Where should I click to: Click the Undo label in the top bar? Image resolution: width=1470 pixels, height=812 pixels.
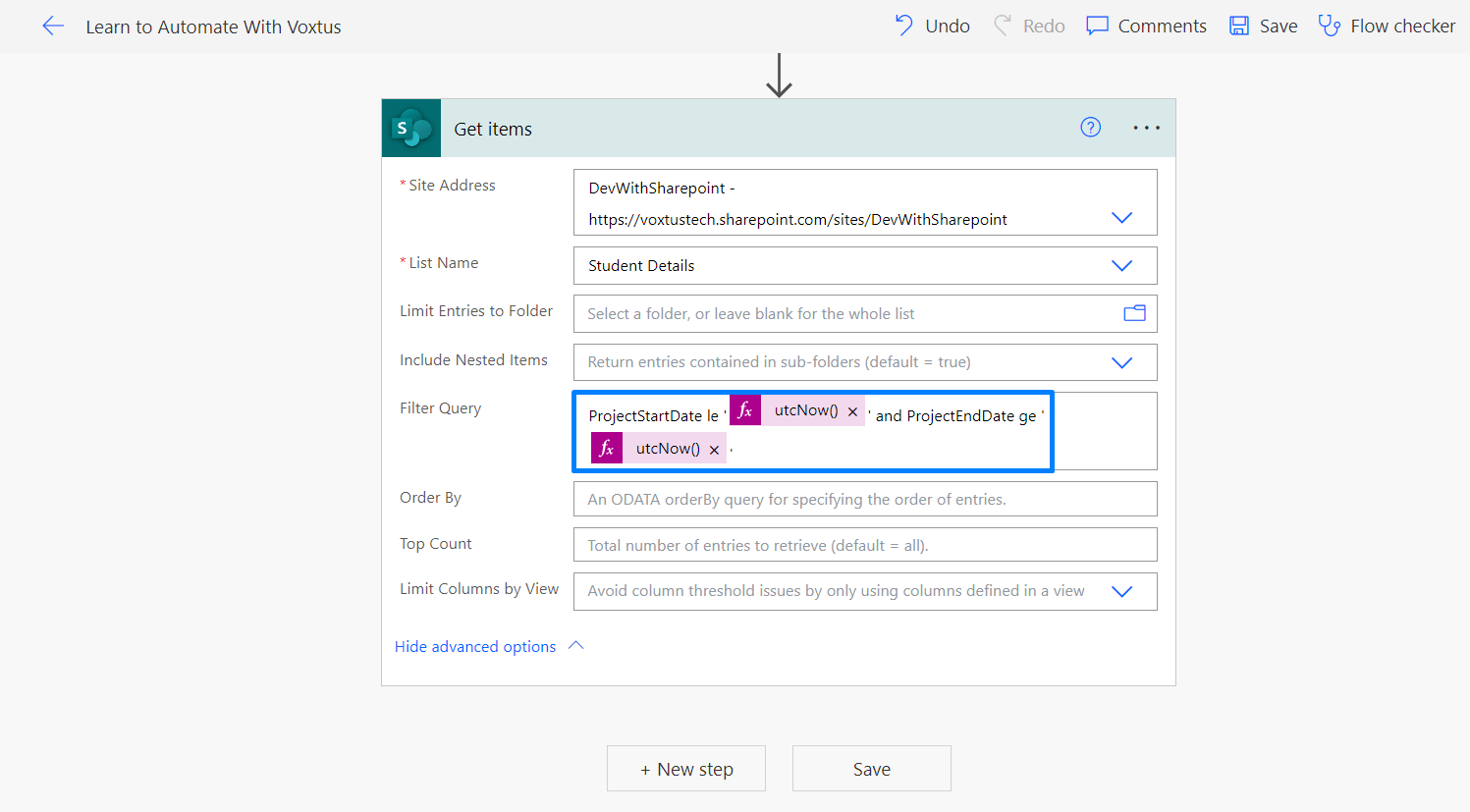tap(948, 26)
